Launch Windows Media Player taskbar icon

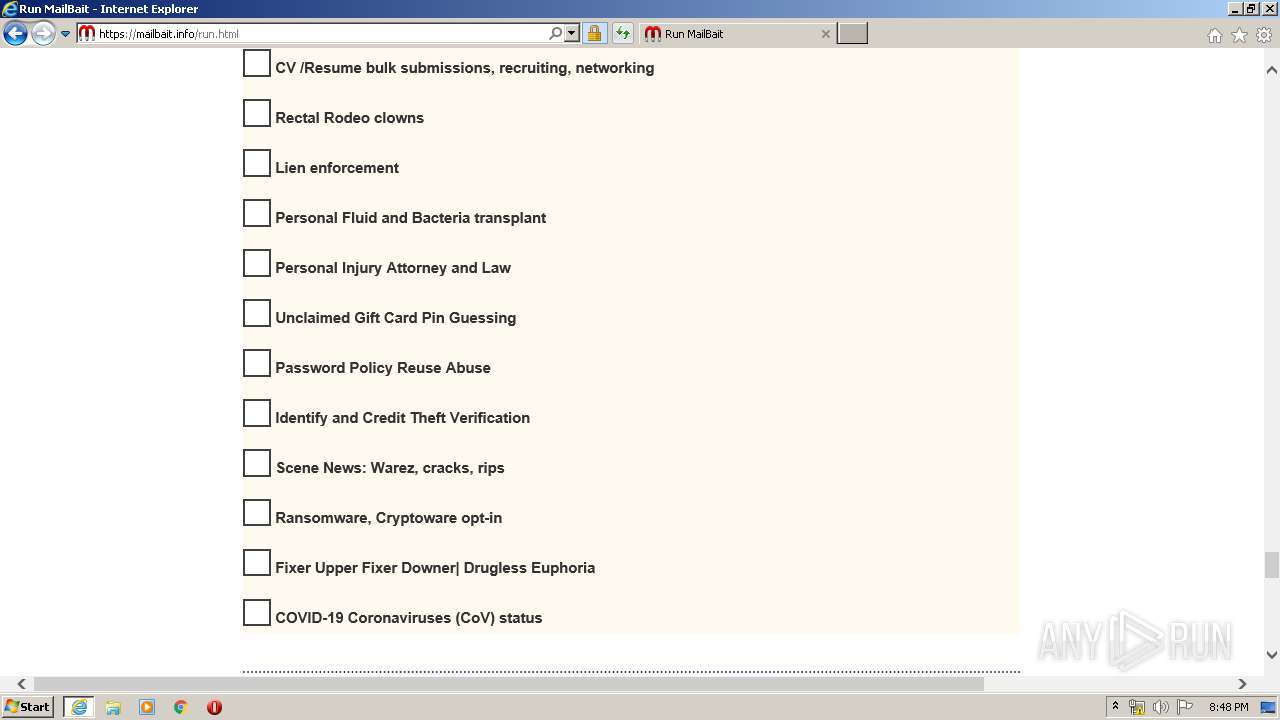pyautogui.click(x=147, y=707)
